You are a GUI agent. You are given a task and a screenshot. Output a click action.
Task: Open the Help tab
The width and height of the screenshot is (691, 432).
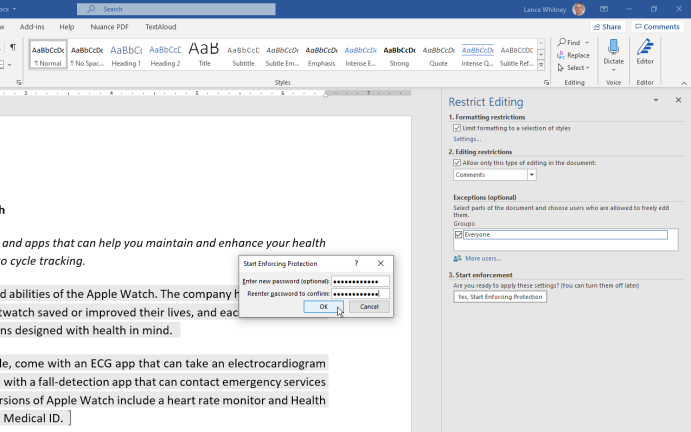coord(67,27)
